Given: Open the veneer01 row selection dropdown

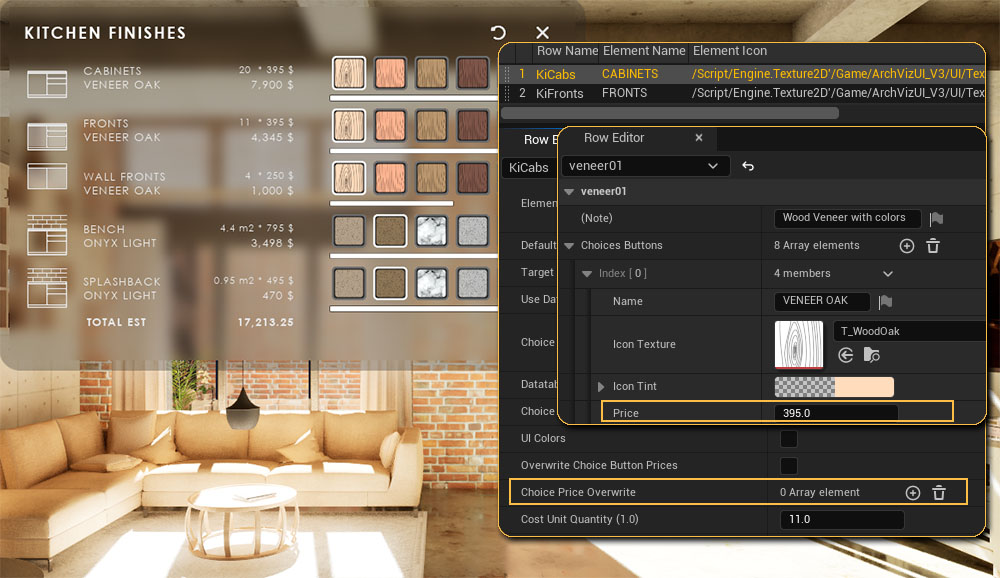Looking at the screenshot, I should click(x=645, y=166).
